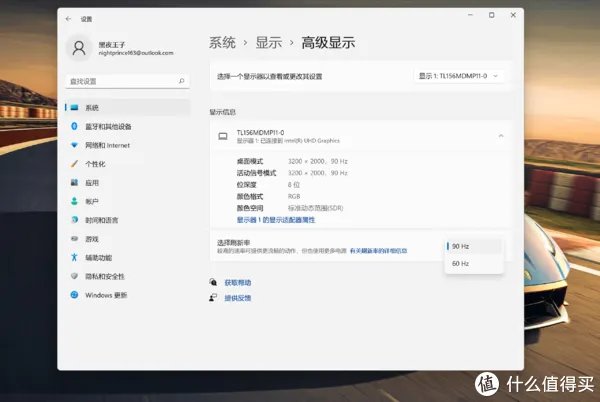Click the RGB color format value
This screenshot has height=402, width=600.
(x=294, y=196)
